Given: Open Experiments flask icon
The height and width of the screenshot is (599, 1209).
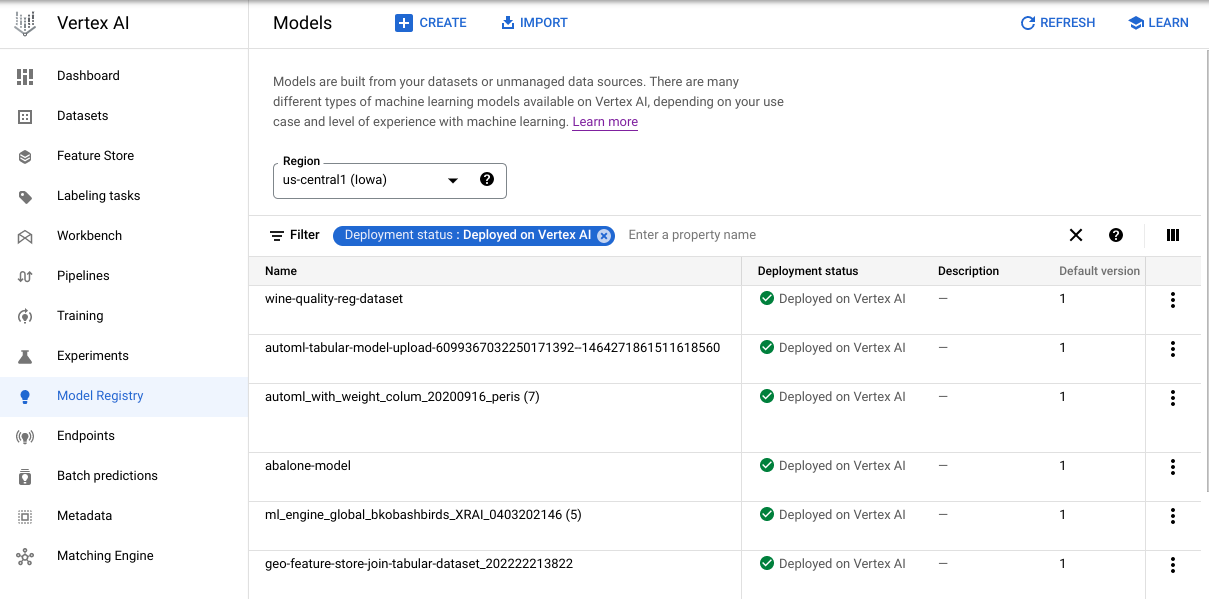Looking at the screenshot, I should click(x=25, y=356).
